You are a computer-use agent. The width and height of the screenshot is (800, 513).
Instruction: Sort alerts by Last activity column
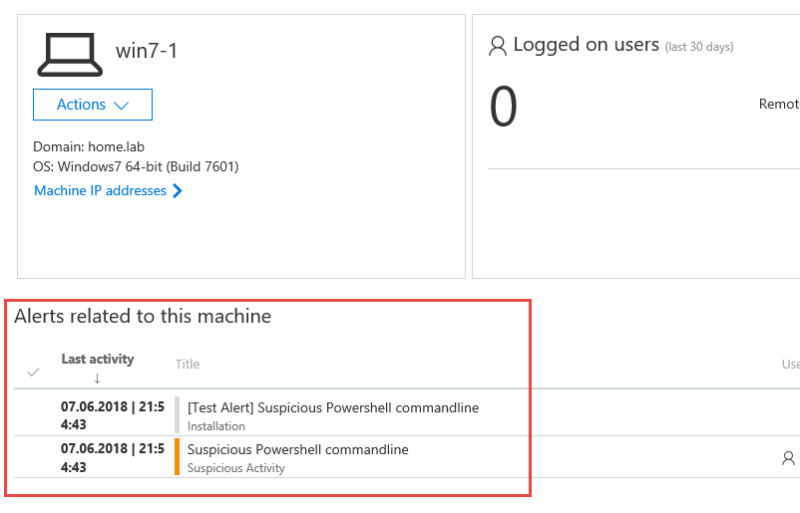(x=97, y=359)
